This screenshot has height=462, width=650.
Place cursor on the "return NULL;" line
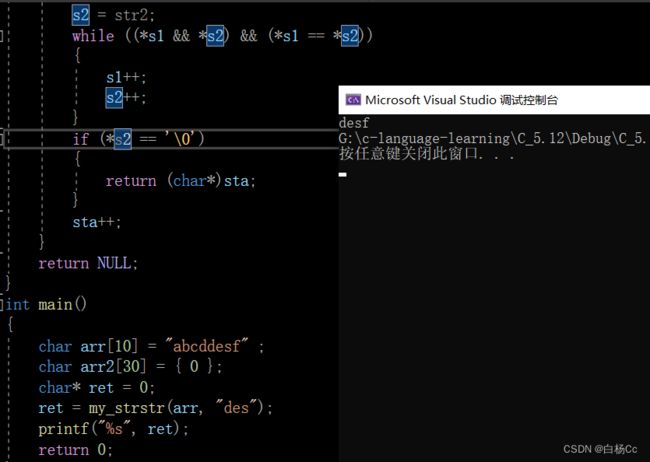[x=88, y=263]
